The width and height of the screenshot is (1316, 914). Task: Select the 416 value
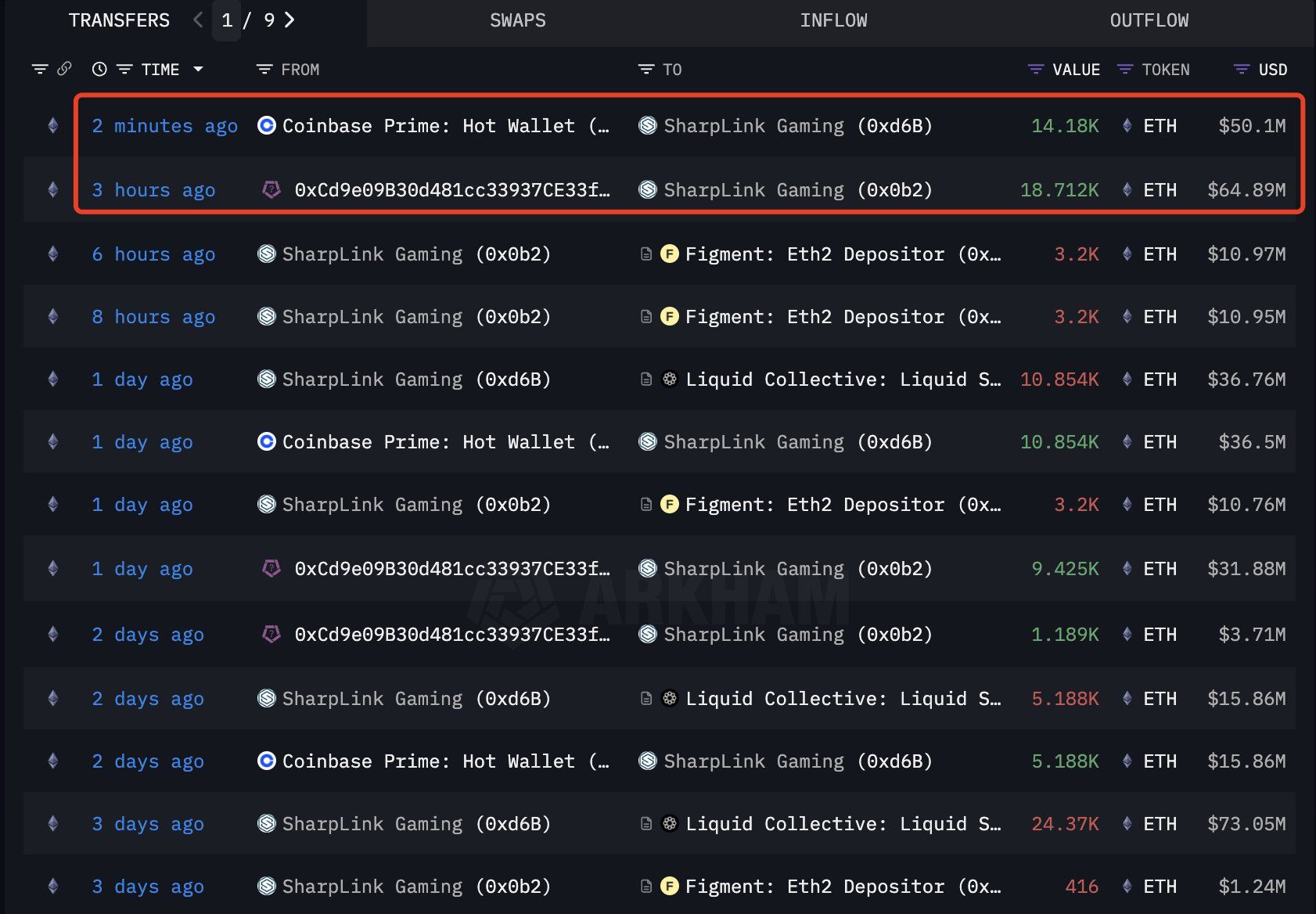1082,887
